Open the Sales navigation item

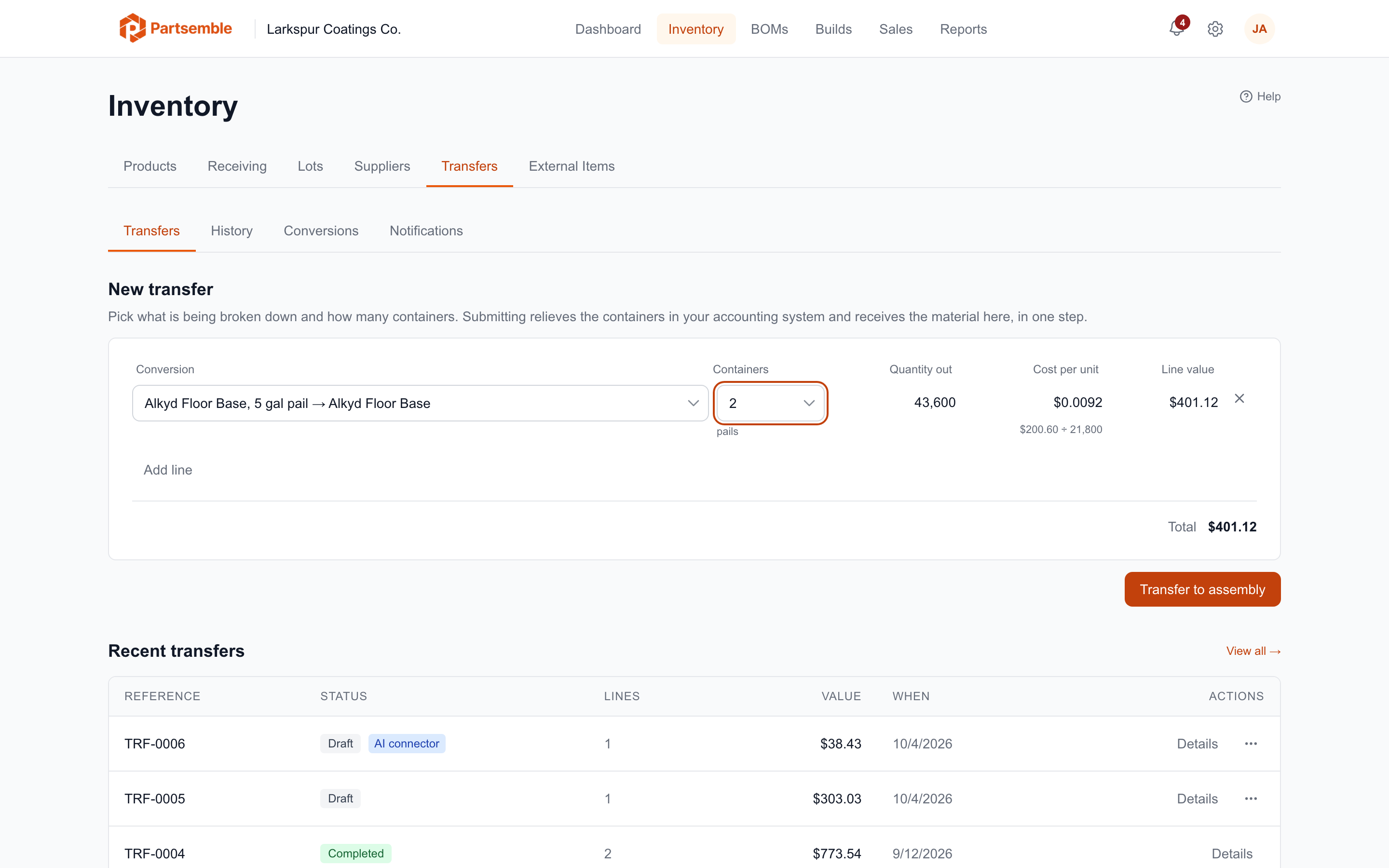pyautogui.click(x=896, y=29)
